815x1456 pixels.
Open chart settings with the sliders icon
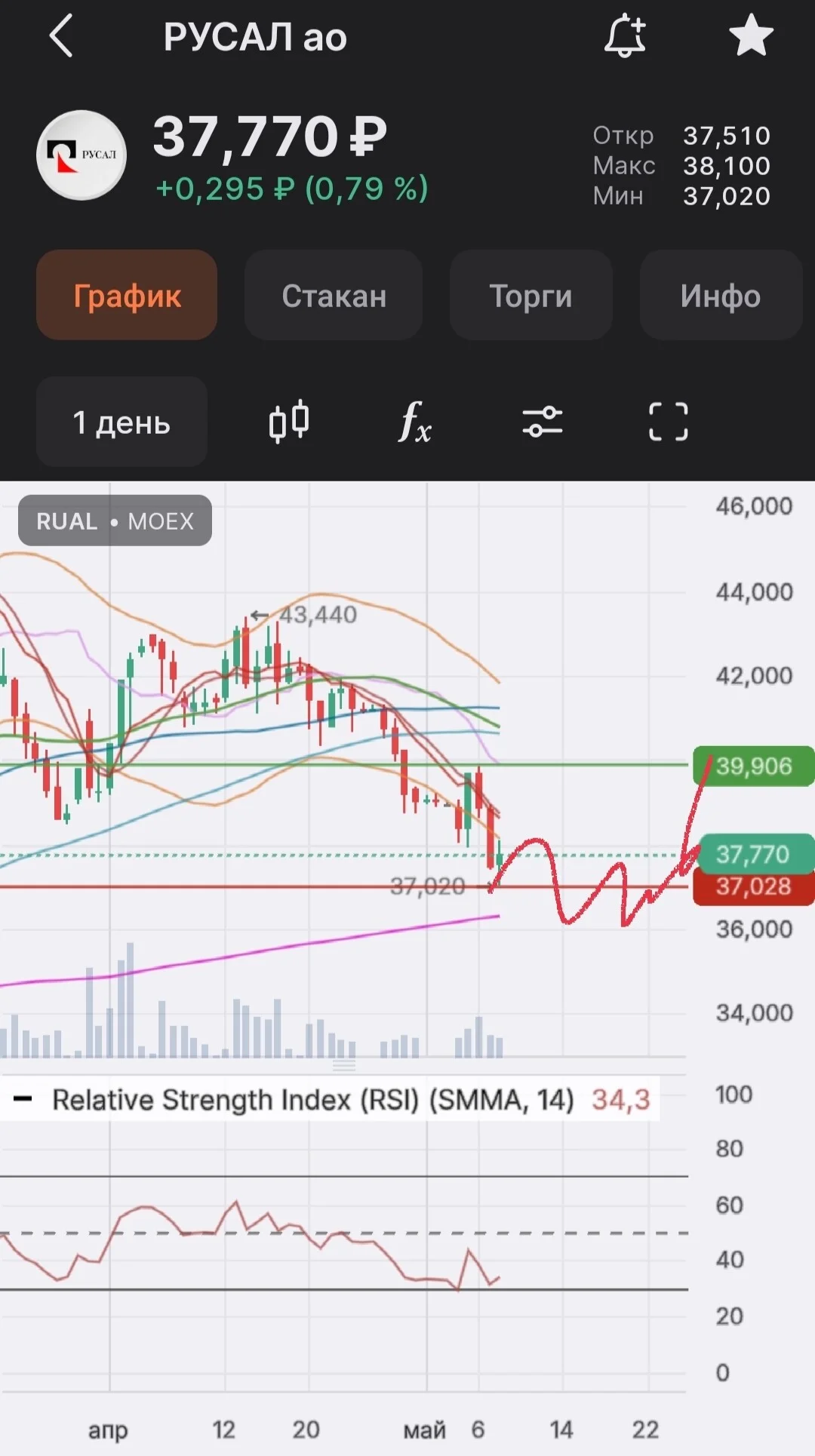point(543,421)
